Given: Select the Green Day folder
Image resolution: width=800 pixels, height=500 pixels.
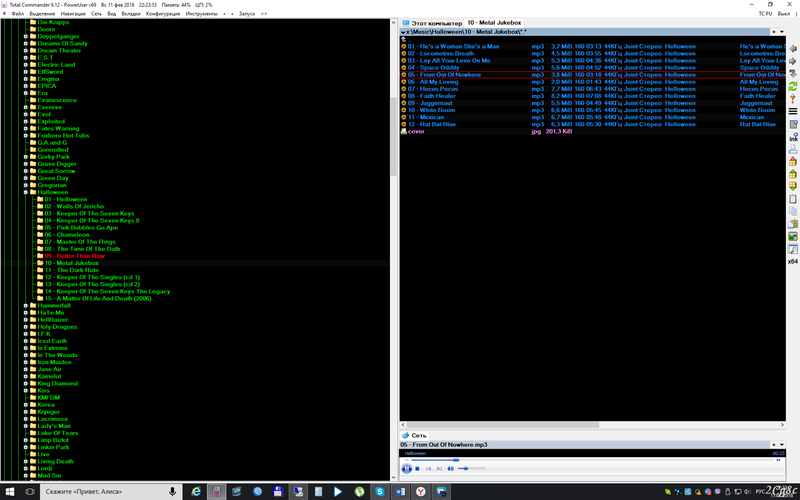Looking at the screenshot, I should coord(53,178).
